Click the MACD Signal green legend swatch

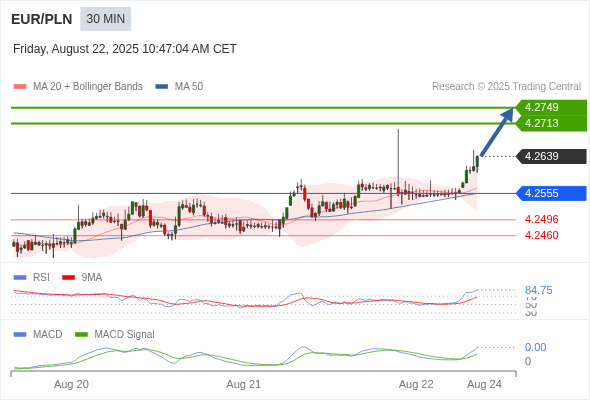pyautogui.click(x=81, y=335)
